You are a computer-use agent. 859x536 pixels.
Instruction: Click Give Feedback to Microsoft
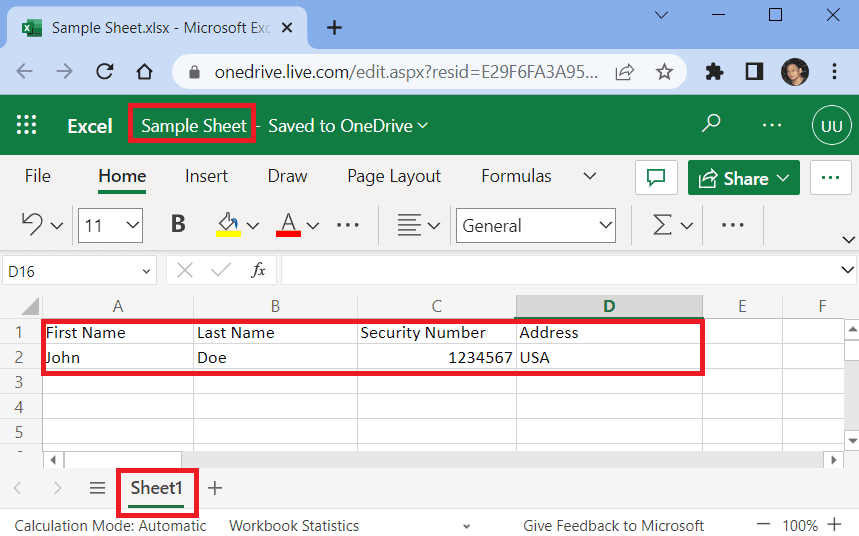coord(613,526)
